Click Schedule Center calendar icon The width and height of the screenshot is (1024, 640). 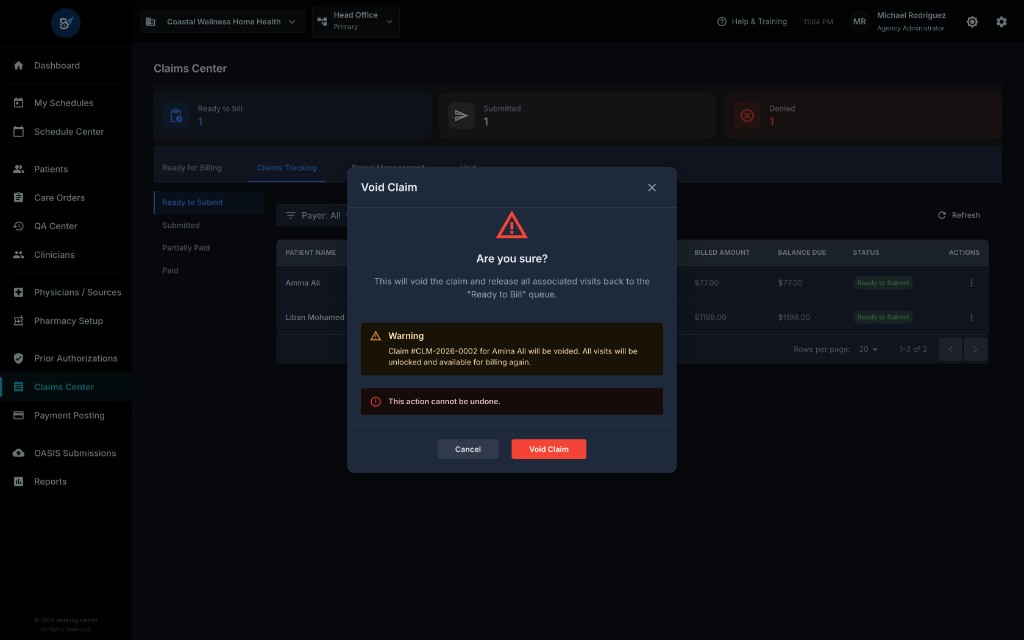click(x=18, y=131)
